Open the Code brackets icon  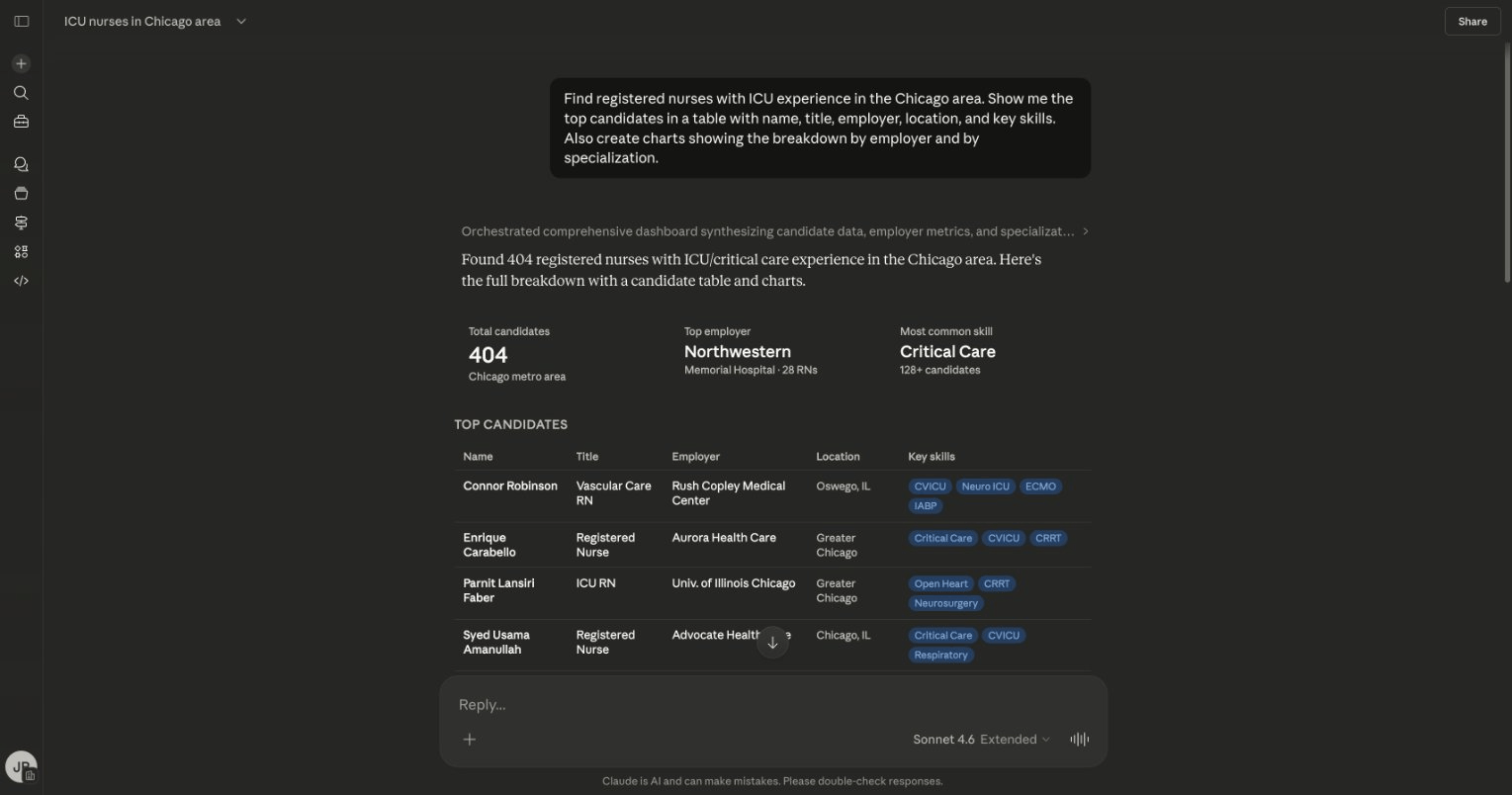(21, 281)
